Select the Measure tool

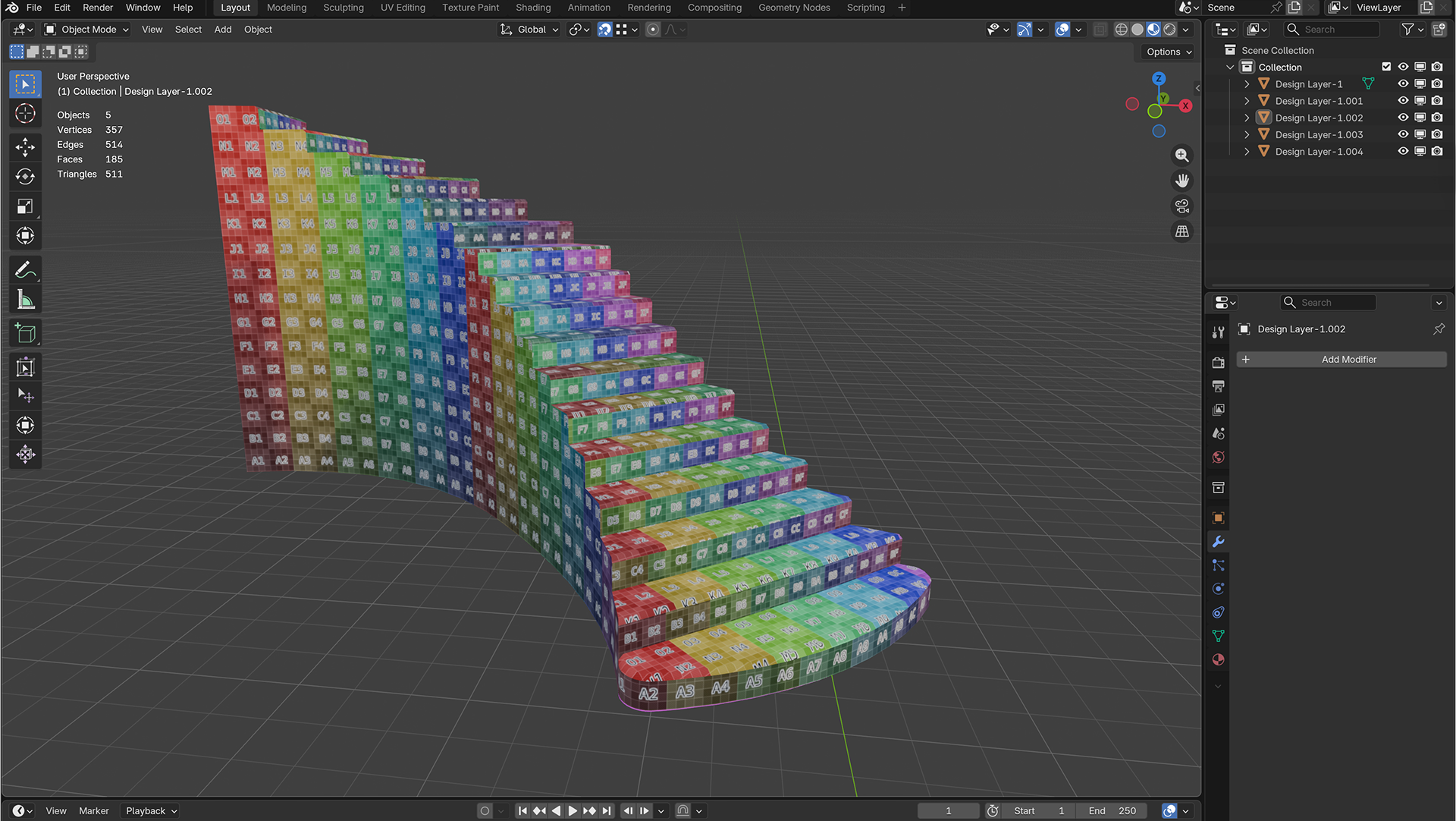[25, 300]
